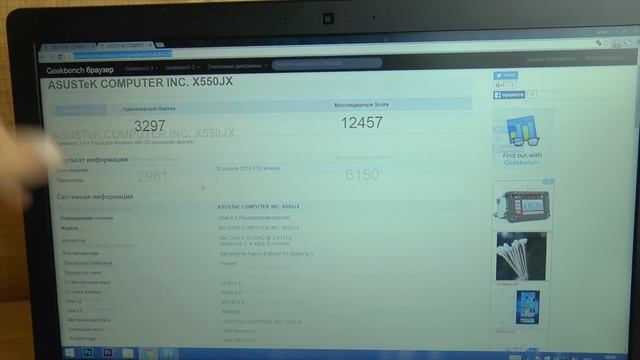Click the Find out with Geekbench link
This screenshot has width=640, height=360.
(522, 159)
